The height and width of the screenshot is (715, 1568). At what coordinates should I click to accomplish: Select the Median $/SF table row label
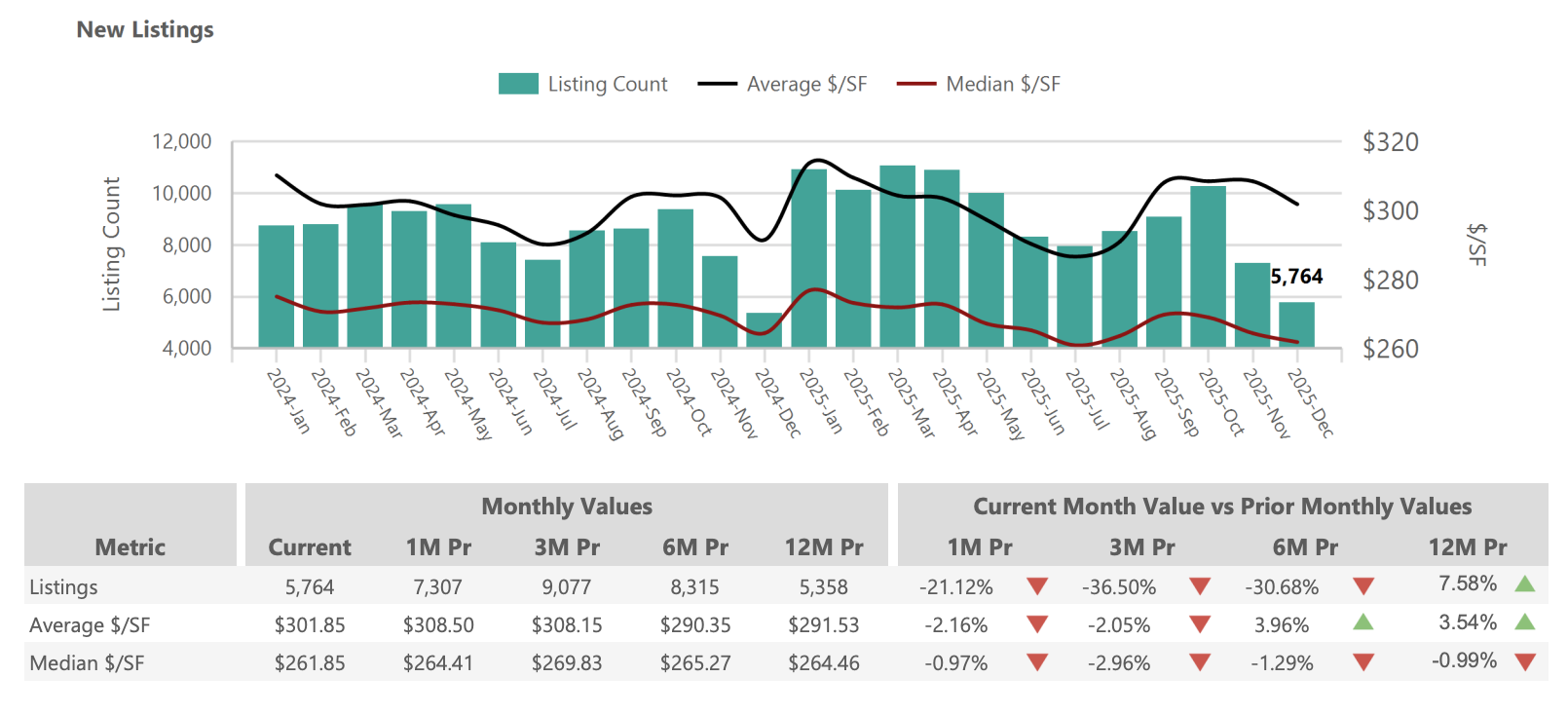click(87, 663)
